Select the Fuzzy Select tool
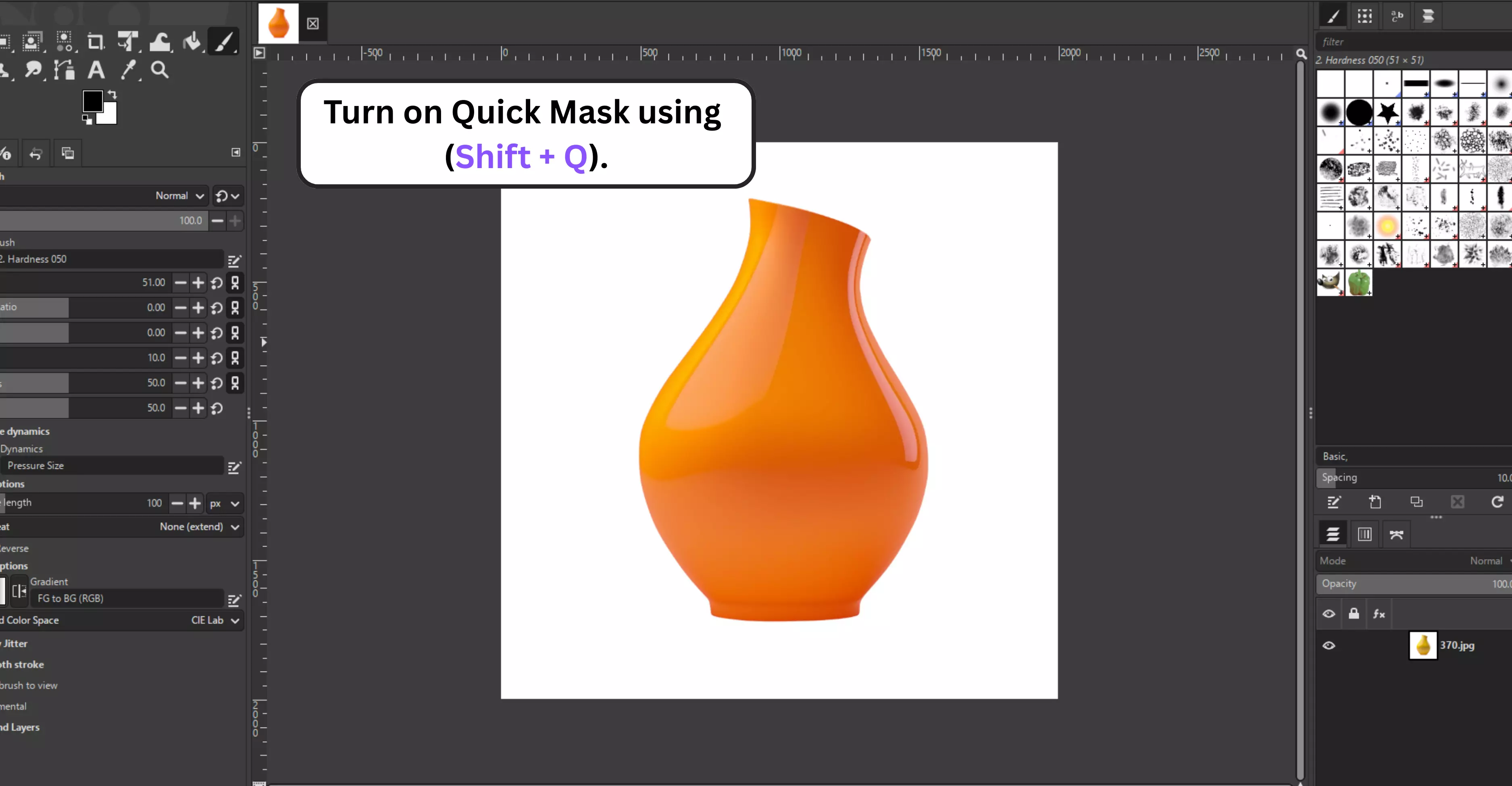 tap(64, 42)
